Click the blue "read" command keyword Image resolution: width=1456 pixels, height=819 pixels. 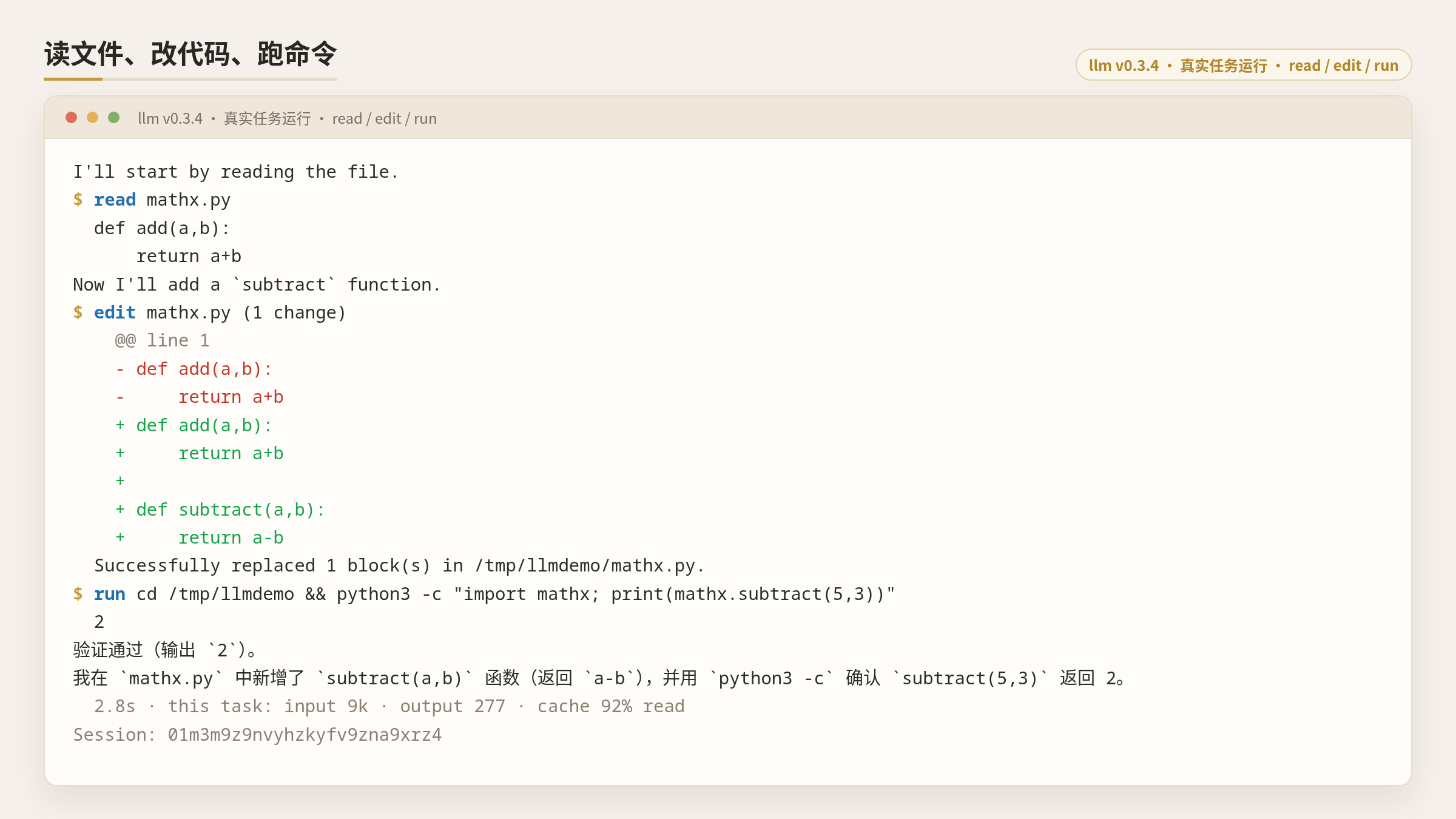point(115,200)
